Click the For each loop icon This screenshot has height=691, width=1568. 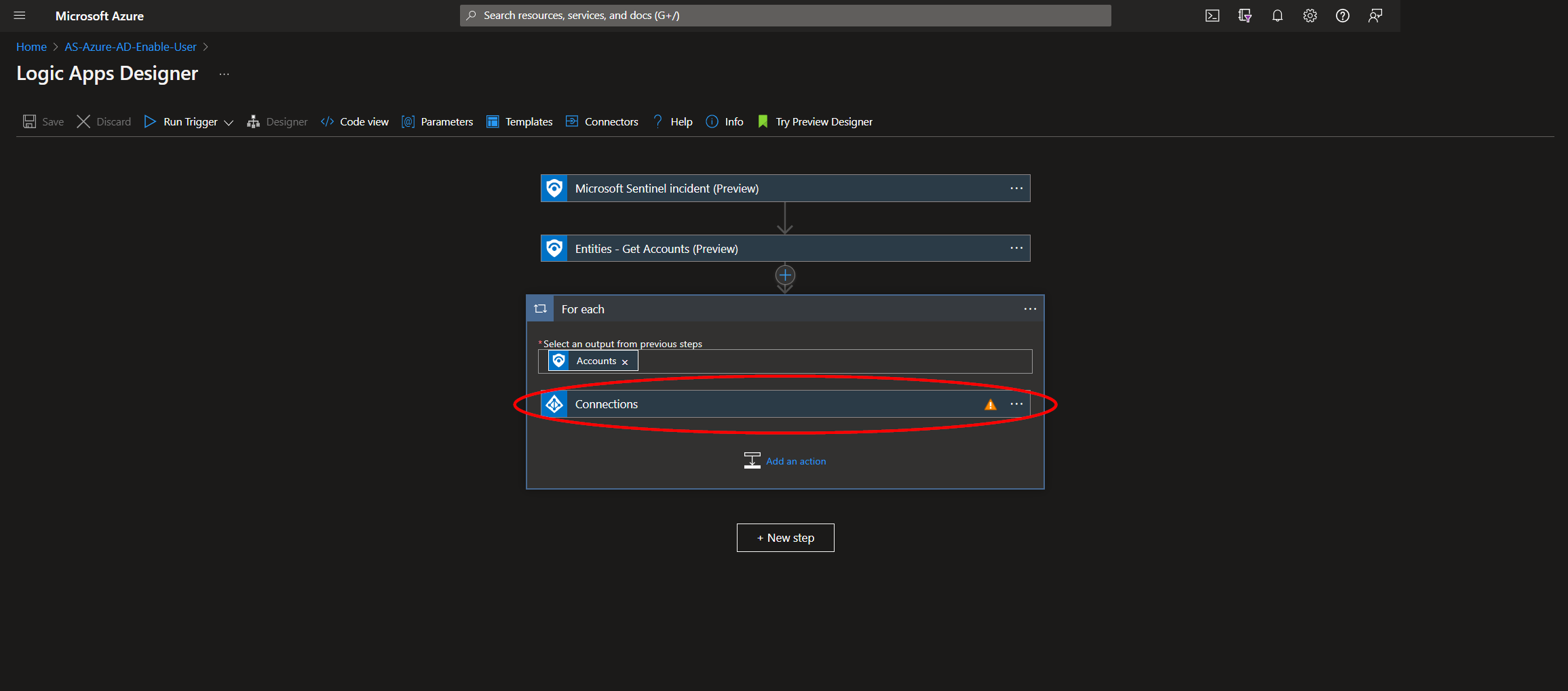pyautogui.click(x=540, y=309)
